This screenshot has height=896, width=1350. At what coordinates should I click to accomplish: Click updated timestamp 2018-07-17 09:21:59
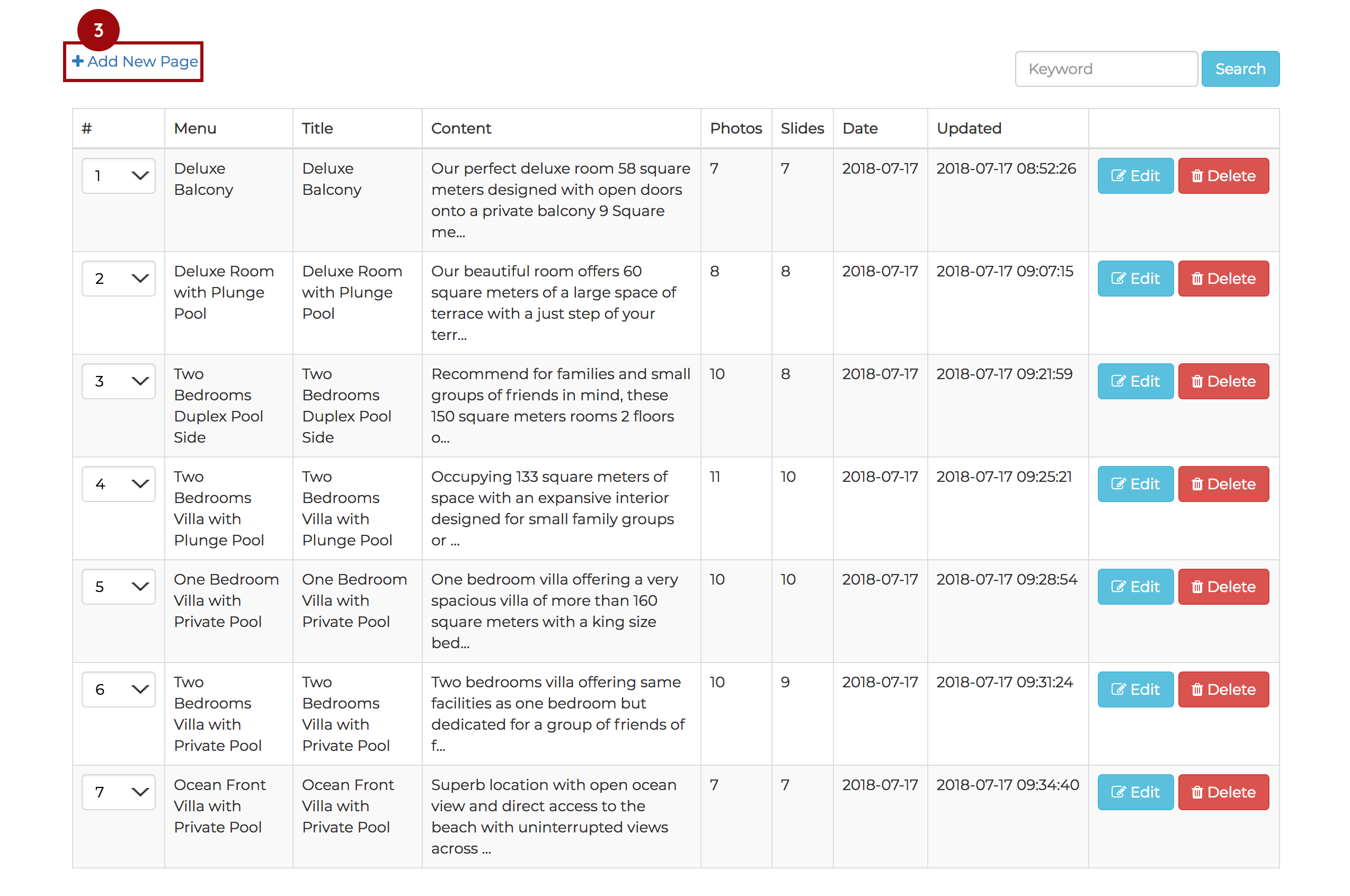coord(1004,374)
